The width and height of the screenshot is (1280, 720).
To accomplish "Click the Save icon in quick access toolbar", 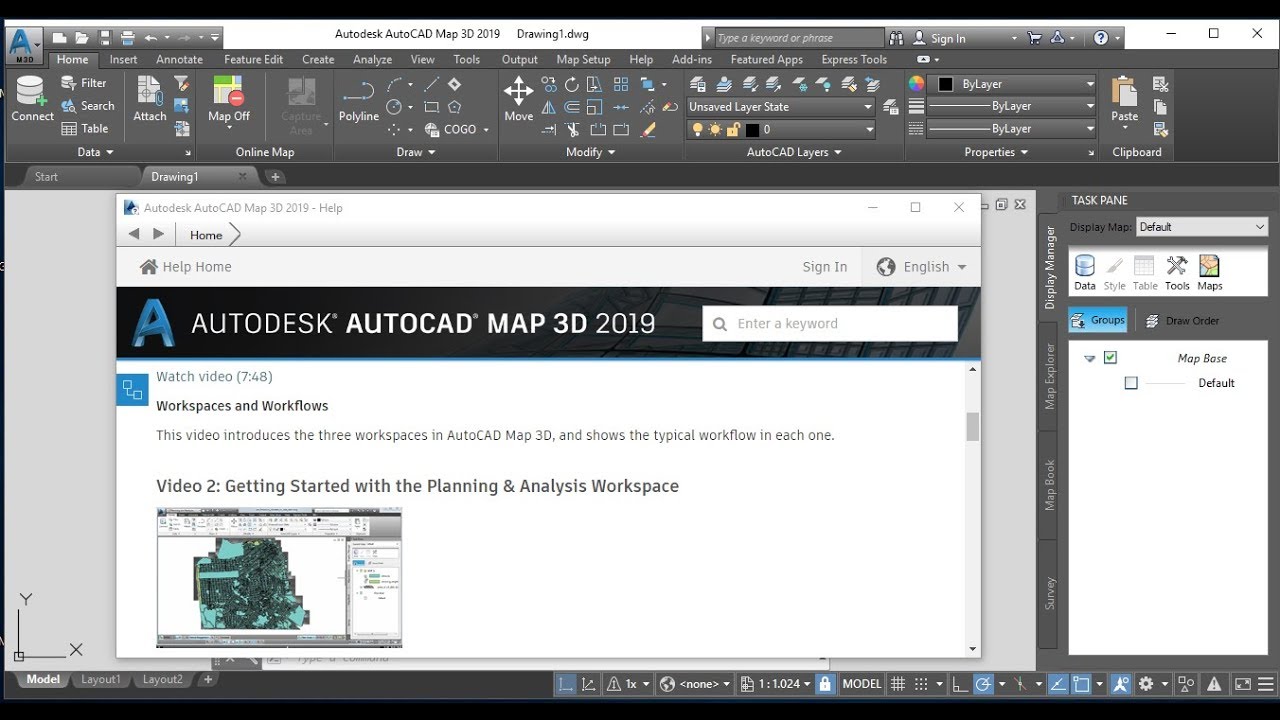I will click(105, 38).
